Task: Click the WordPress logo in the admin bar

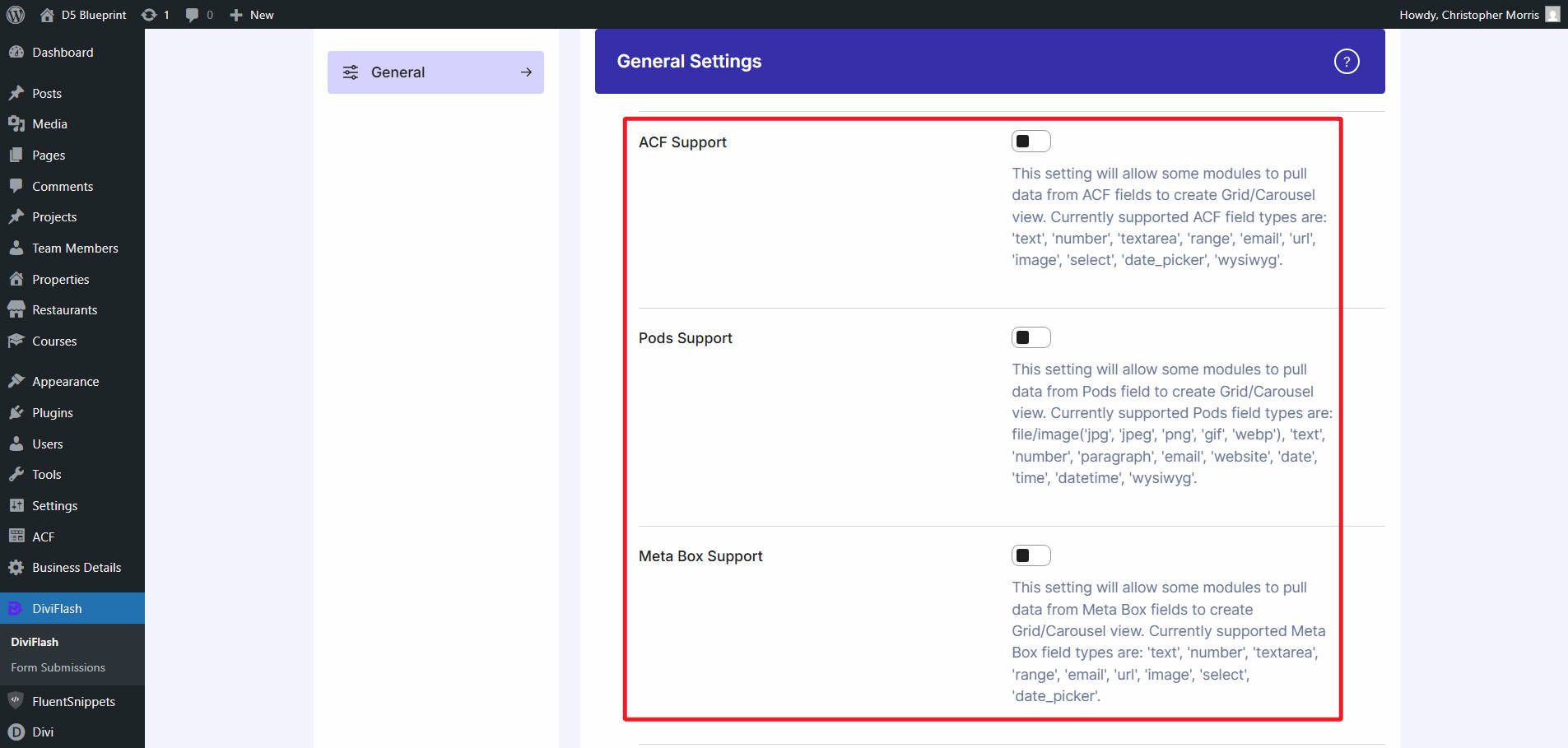Action: (16, 14)
